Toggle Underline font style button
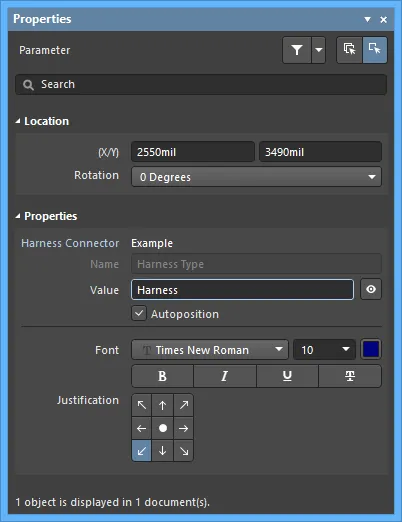Image resolution: width=402 pixels, height=522 pixels. 287,376
